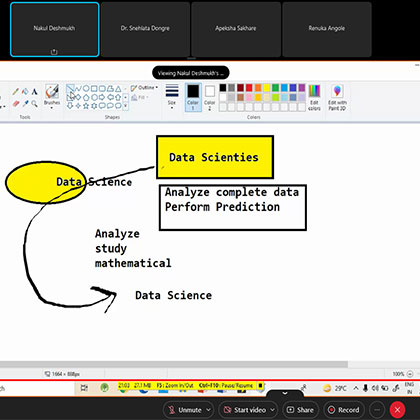Pick the Pentagon shape
This screenshot has height=420, width=420.
pos(86,97)
